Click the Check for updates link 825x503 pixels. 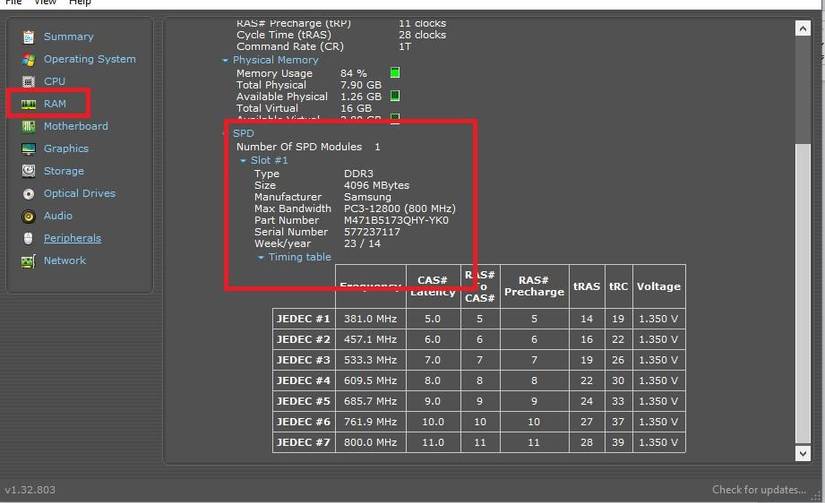pyautogui.click(x=758, y=490)
